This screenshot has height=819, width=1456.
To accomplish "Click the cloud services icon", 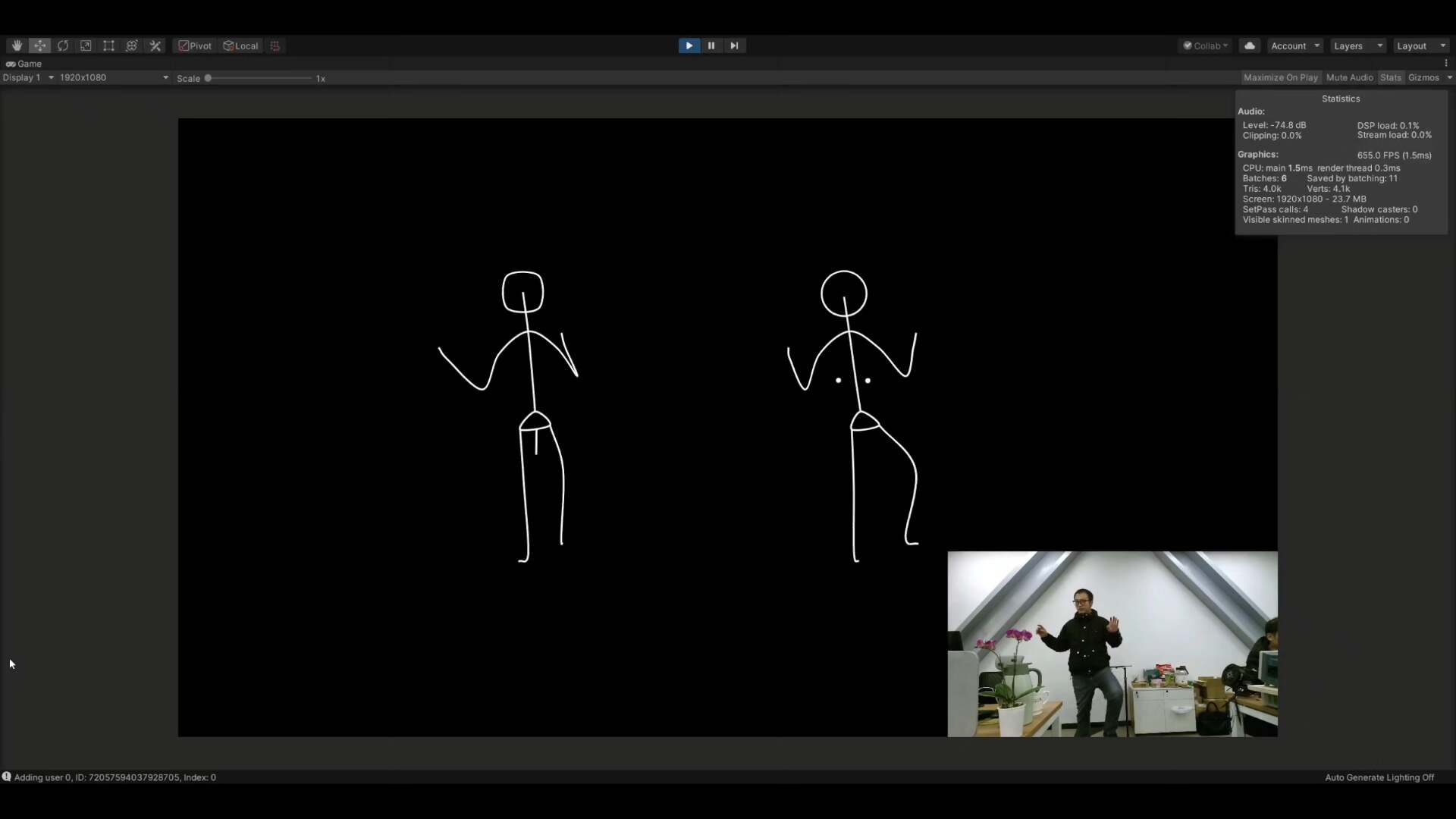I will point(1249,45).
